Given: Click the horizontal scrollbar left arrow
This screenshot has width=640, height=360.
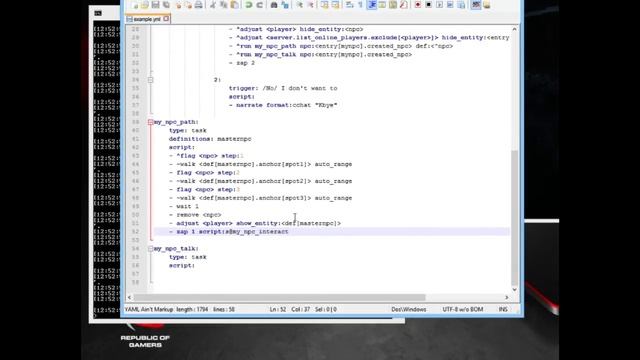Looking at the screenshot, I should [129, 298].
